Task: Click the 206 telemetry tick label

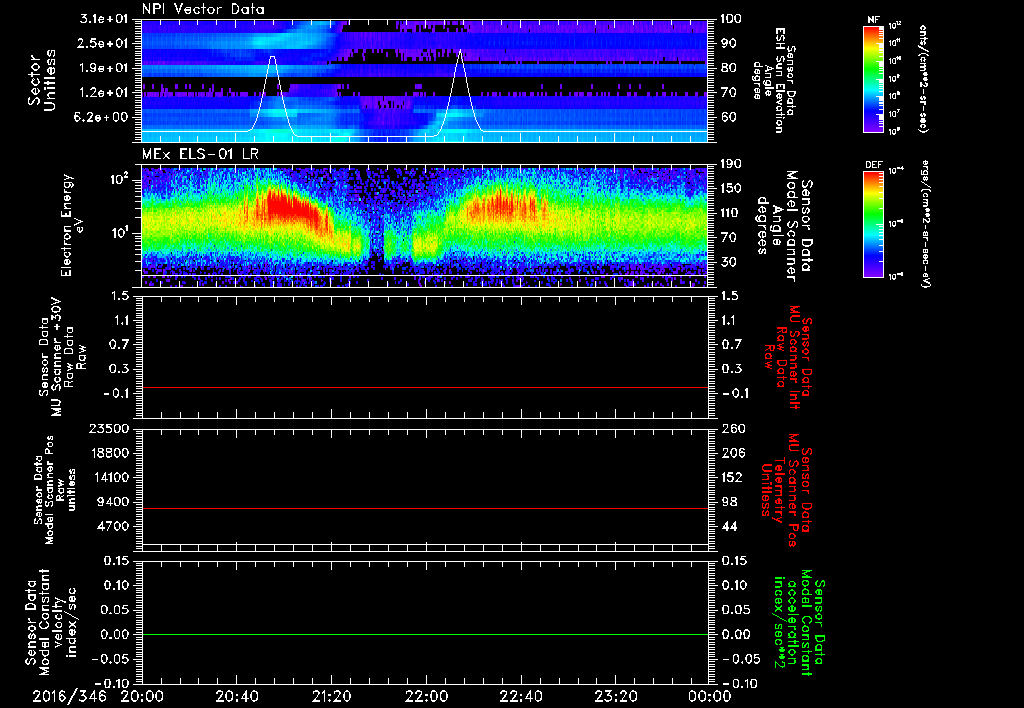Action: pos(732,453)
